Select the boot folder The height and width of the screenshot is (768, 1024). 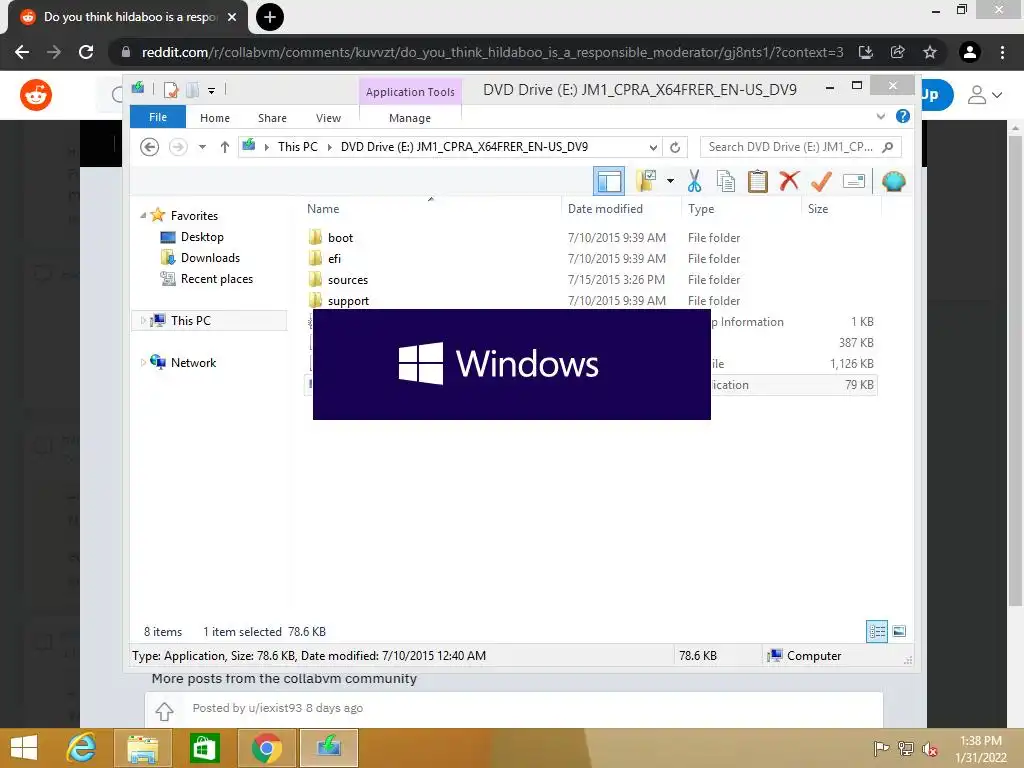click(340, 238)
